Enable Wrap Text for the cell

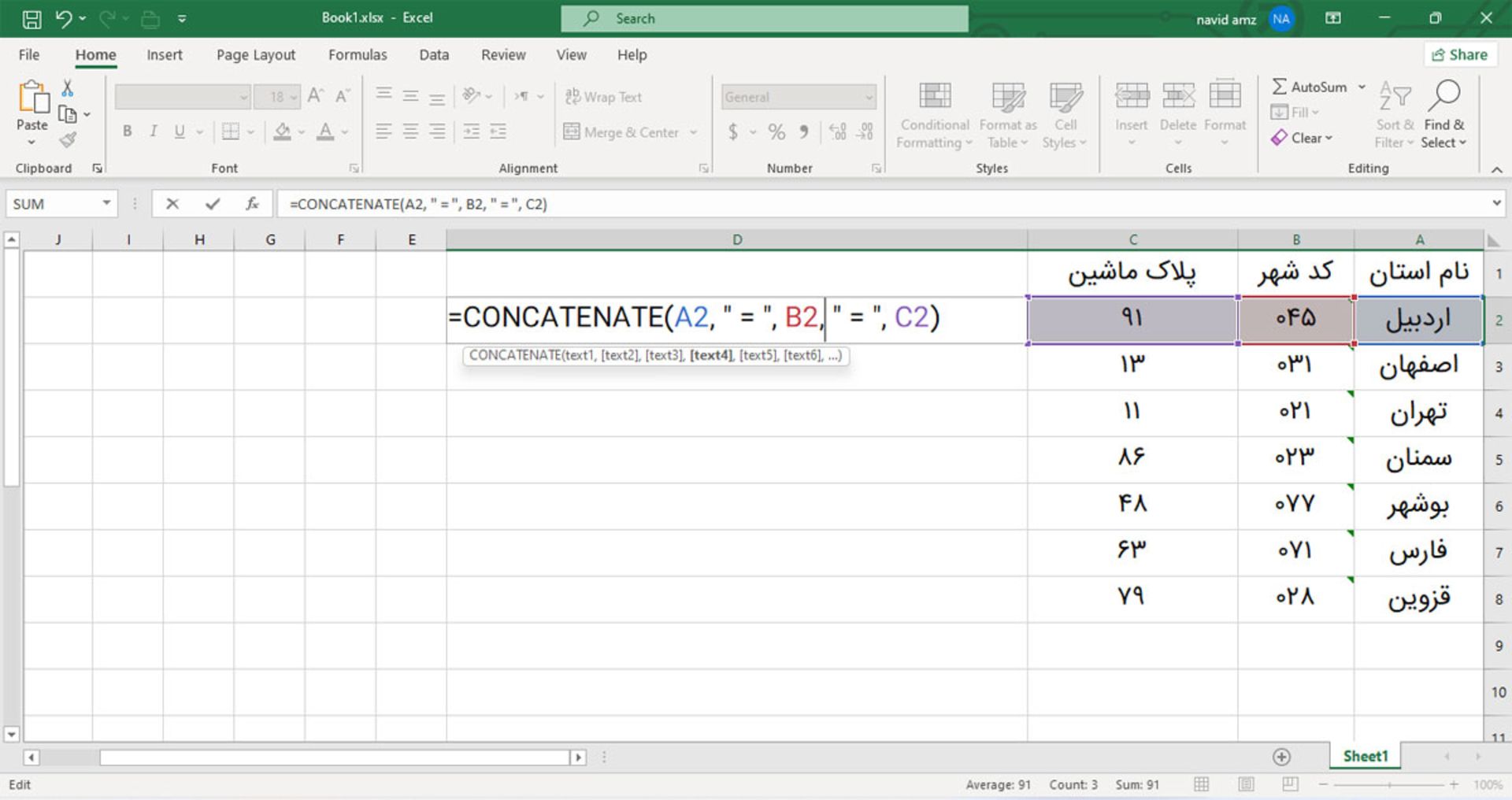click(x=603, y=96)
